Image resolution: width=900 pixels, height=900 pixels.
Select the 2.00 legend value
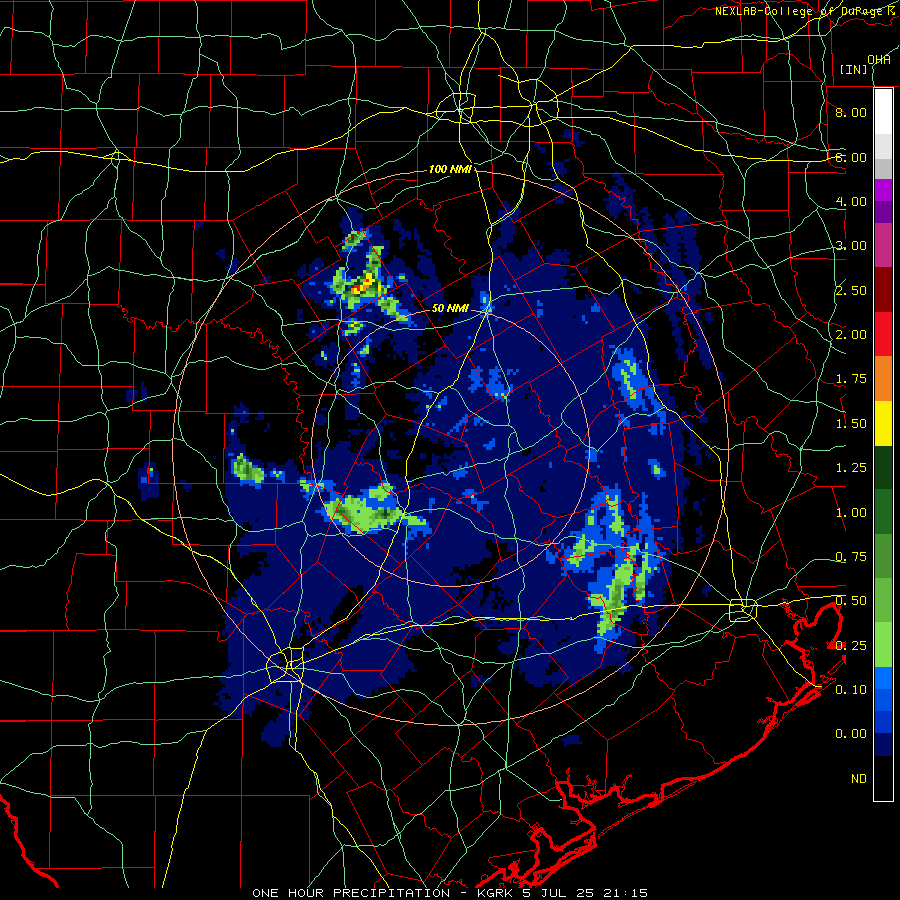pyautogui.click(x=851, y=335)
